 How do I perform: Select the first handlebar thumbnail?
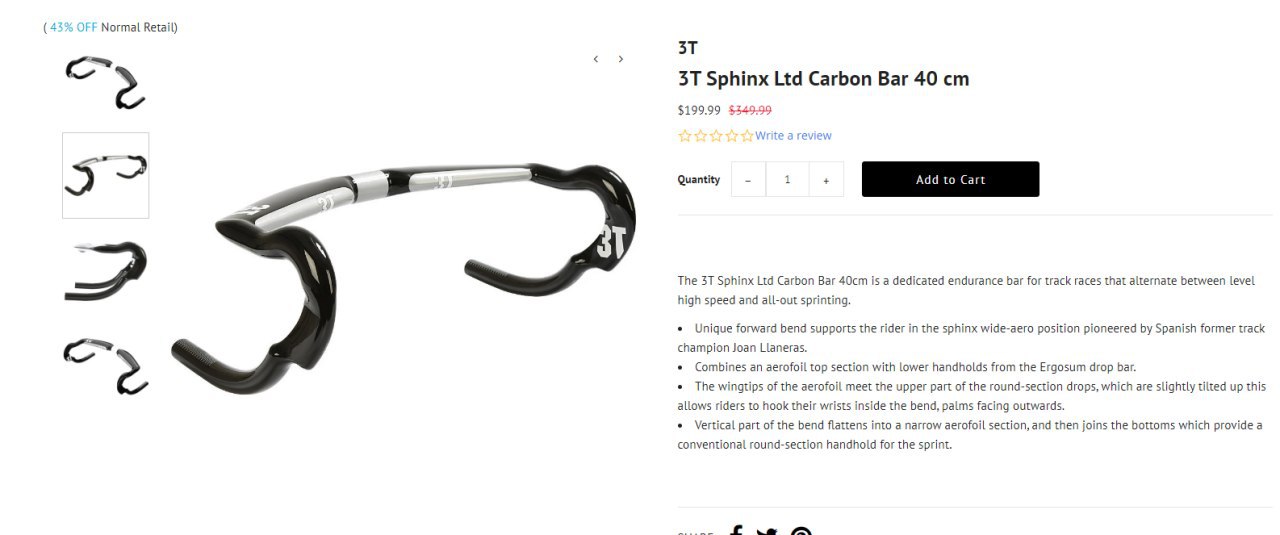tap(105, 83)
